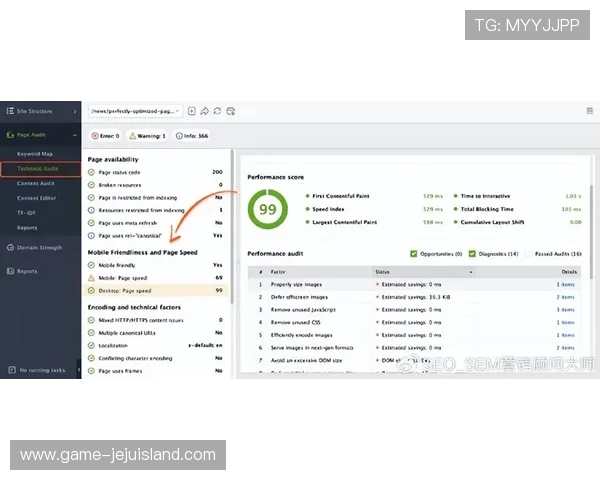Collapse the Page Audit sidebar section
Viewport: 600px width, 480px height.
pos(74,134)
